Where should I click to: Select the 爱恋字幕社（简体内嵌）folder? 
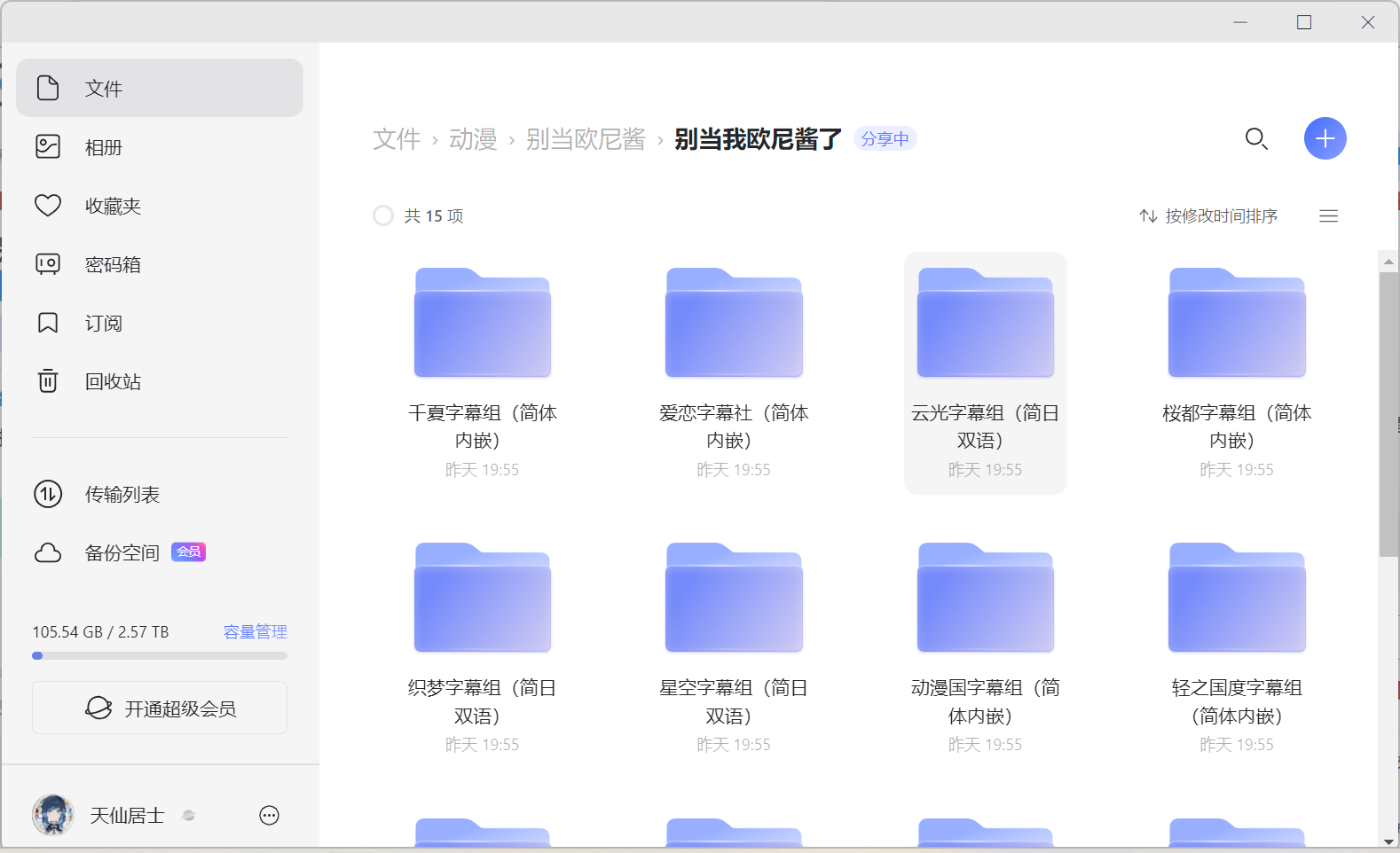click(734, 372)
